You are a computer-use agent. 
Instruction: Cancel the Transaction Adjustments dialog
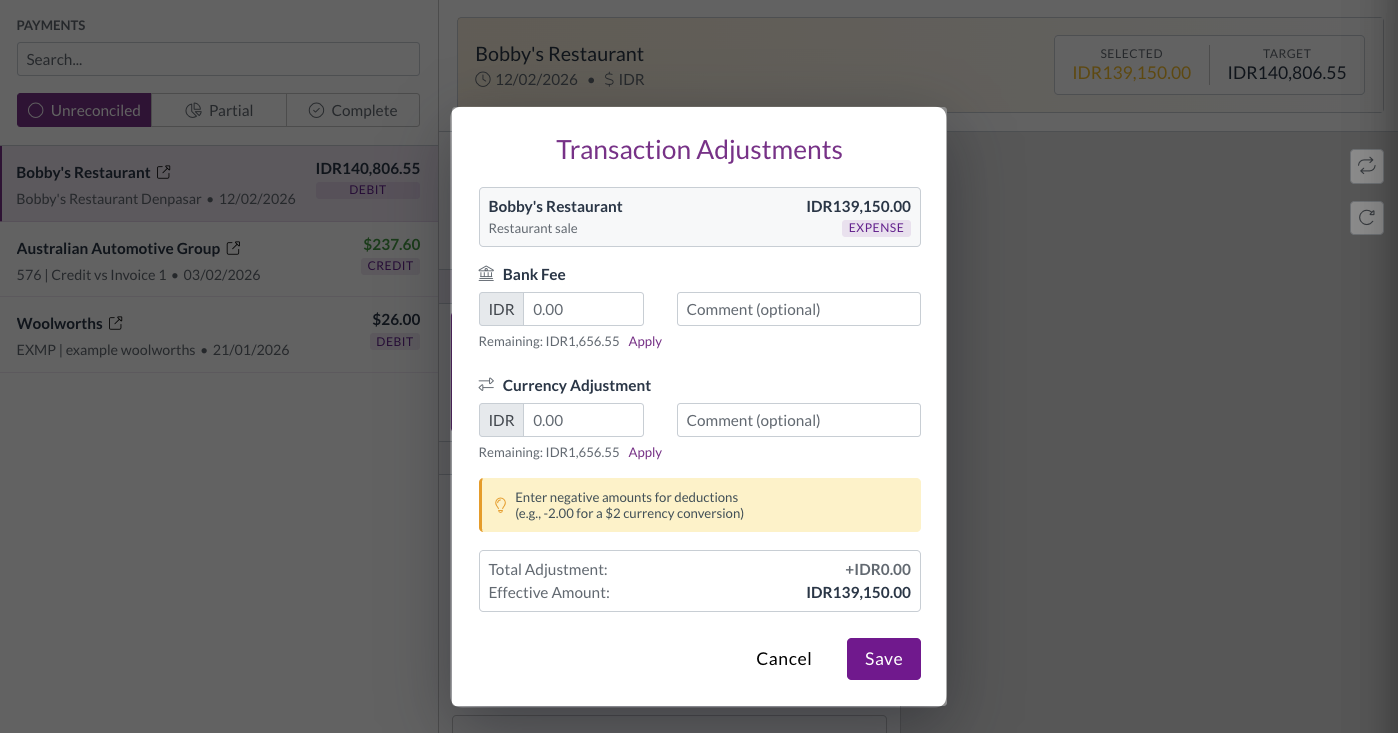click(x=784, y=659)
